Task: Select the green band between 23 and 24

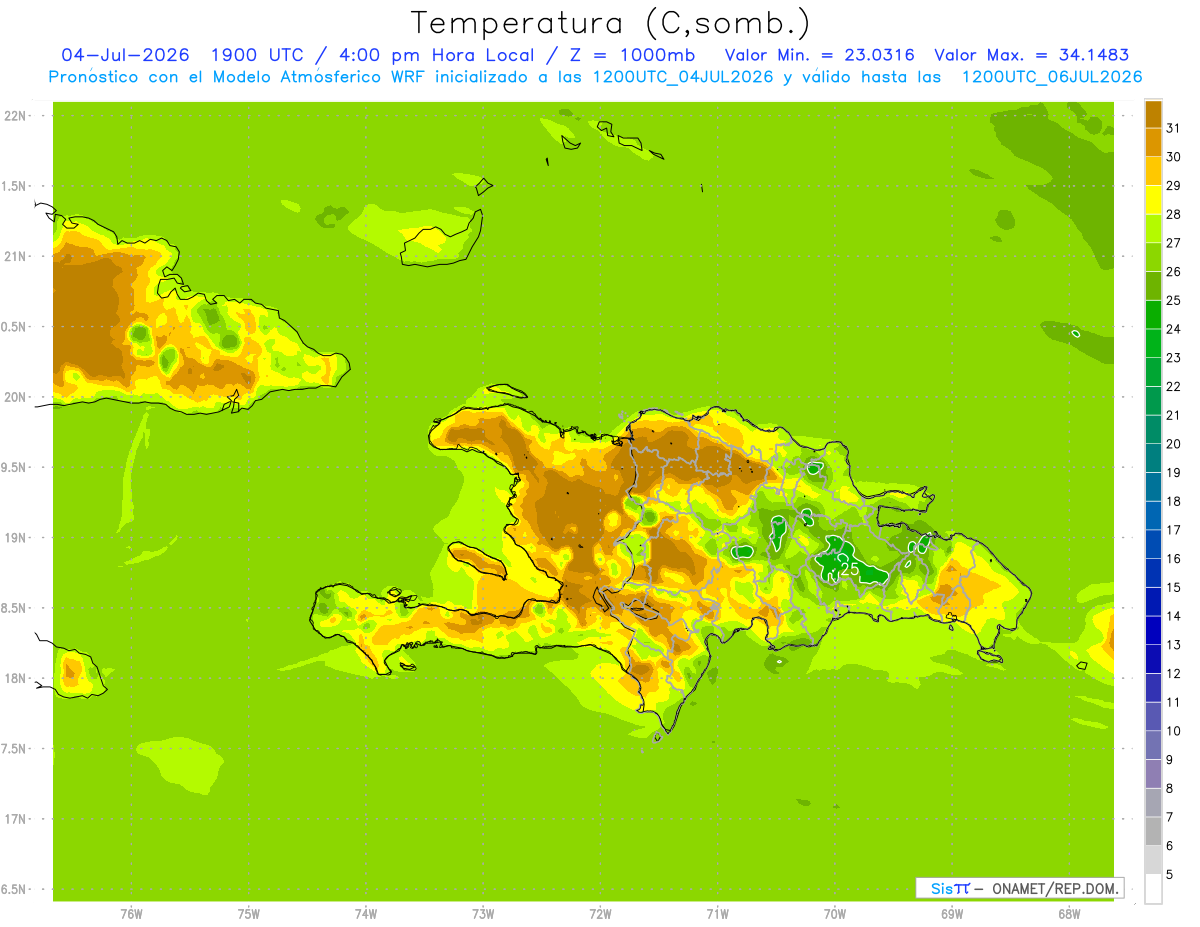Action: [1153, 343]
